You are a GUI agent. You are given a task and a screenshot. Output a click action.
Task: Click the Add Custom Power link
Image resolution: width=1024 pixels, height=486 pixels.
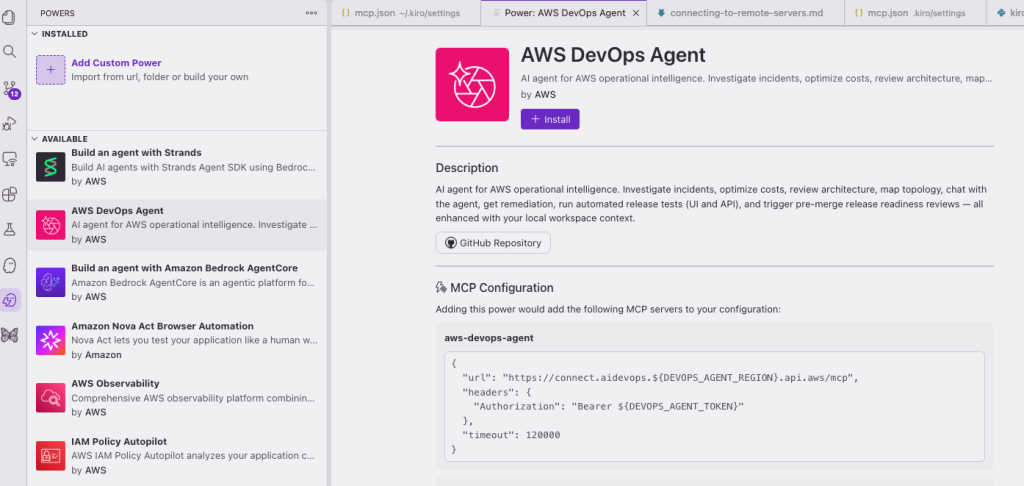pos(116,63)
